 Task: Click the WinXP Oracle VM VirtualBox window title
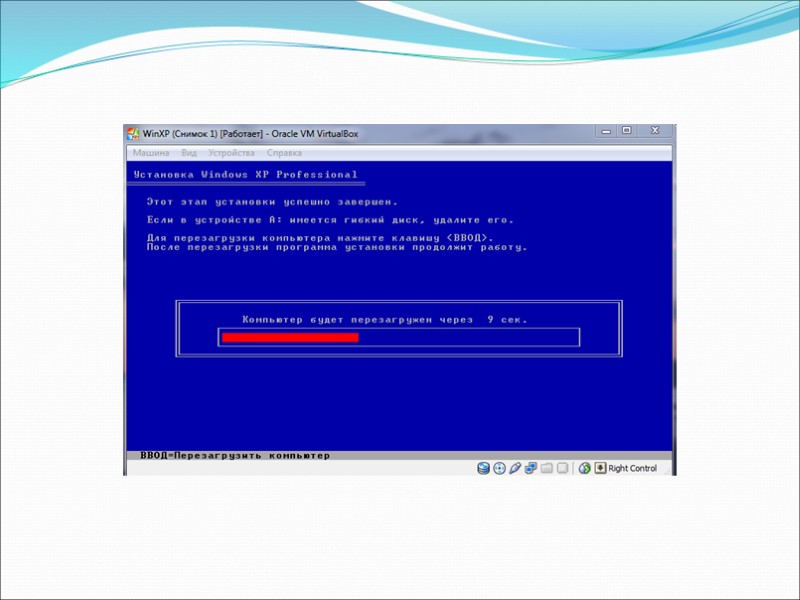pos(250,134)
